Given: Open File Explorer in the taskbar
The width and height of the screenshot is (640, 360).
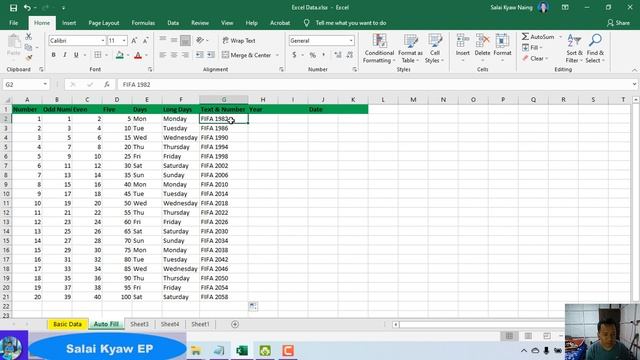Looking at the screenshot, I should (x=196, y=350).
